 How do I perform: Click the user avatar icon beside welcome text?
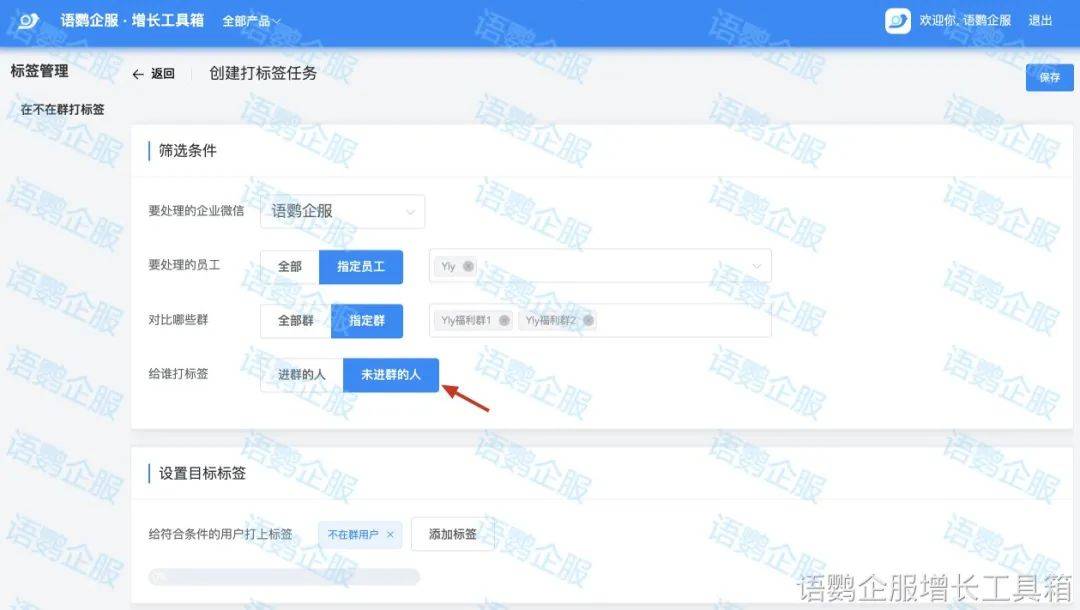coord(897,21)
